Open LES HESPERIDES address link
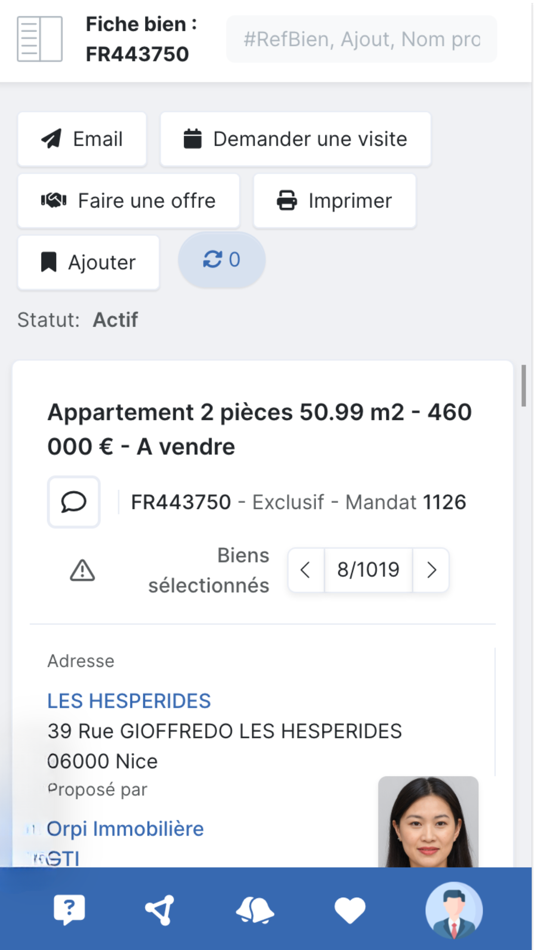Viewport: 534px width, 950px height. click(129, 701)
